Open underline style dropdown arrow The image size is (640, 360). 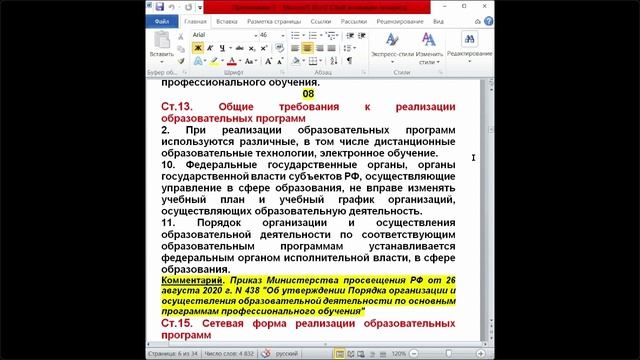230,48
